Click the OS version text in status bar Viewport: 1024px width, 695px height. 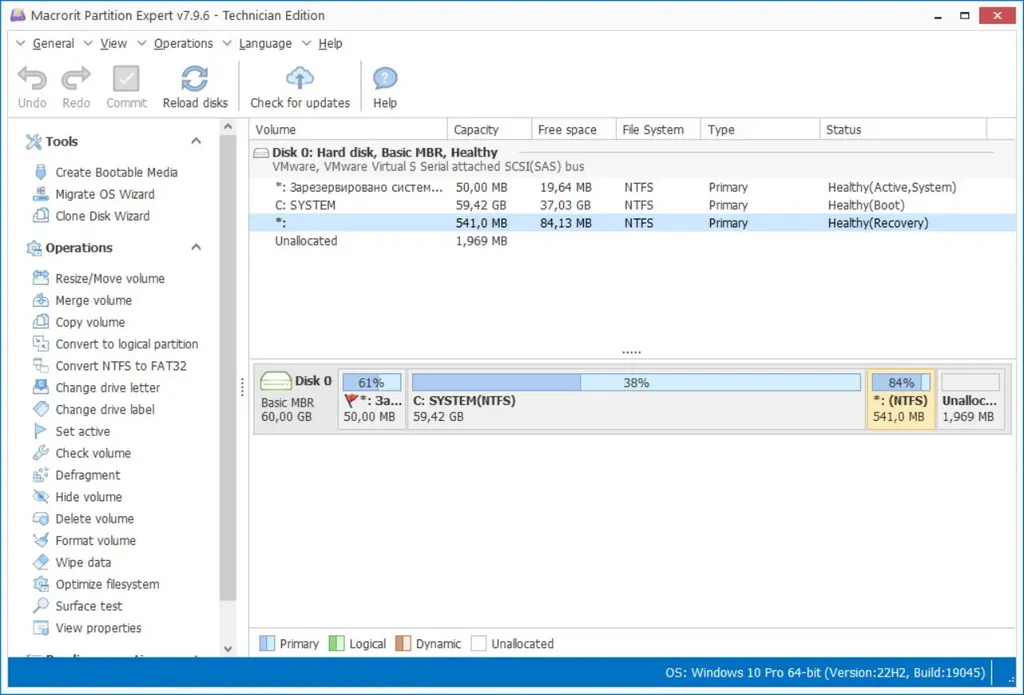coord(825,673)
